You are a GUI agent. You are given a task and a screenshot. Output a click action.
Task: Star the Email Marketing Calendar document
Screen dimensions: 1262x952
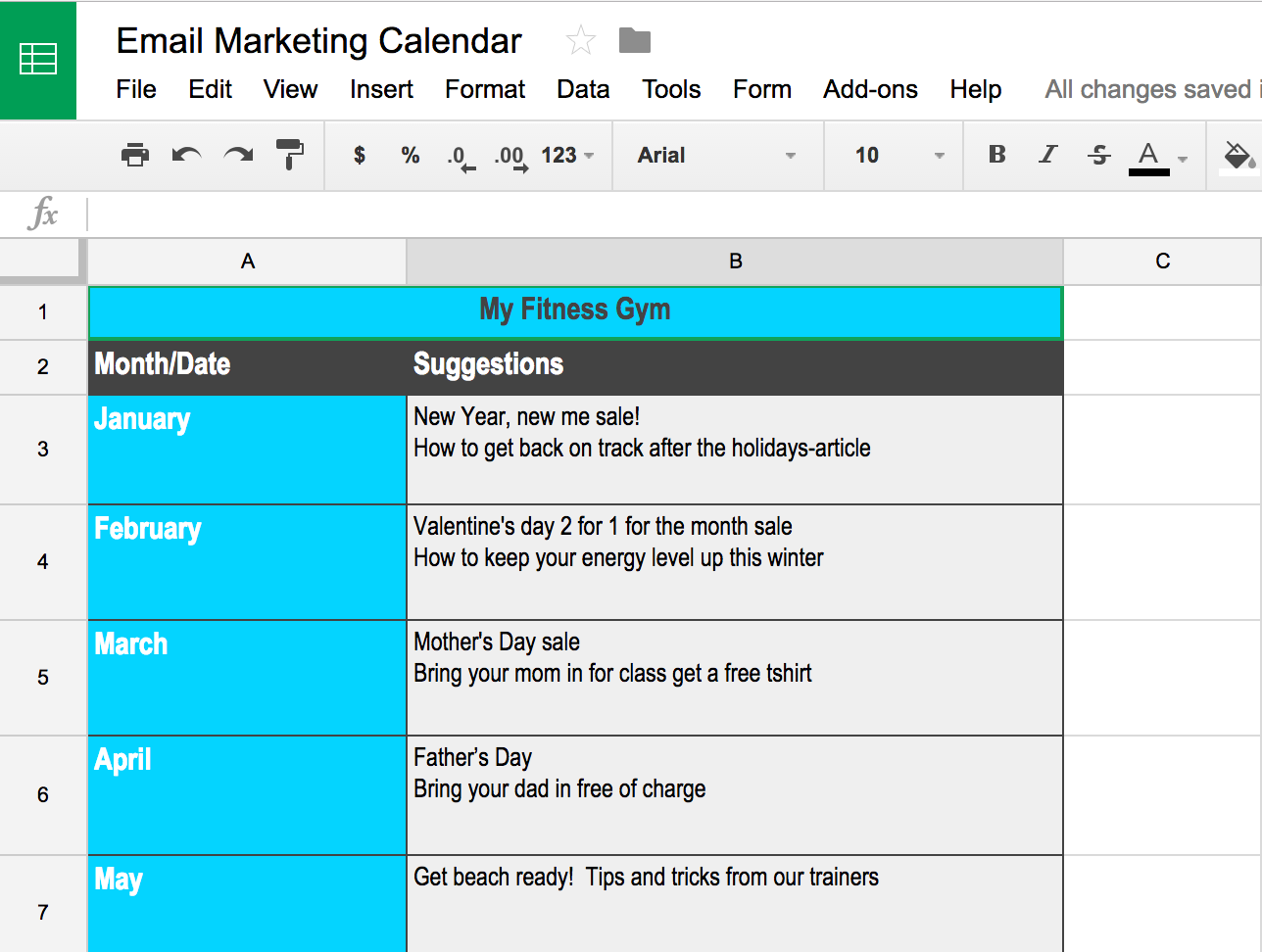581,41
